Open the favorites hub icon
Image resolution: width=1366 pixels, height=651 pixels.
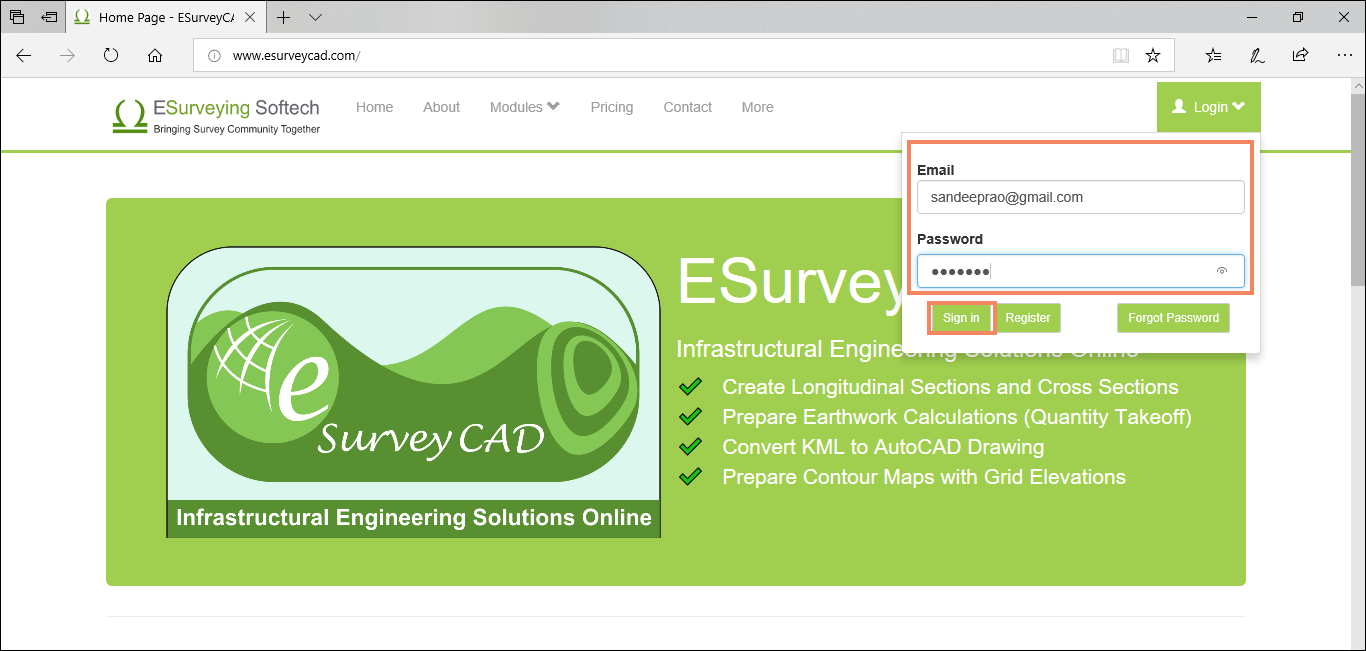(x=1213, y=56)
